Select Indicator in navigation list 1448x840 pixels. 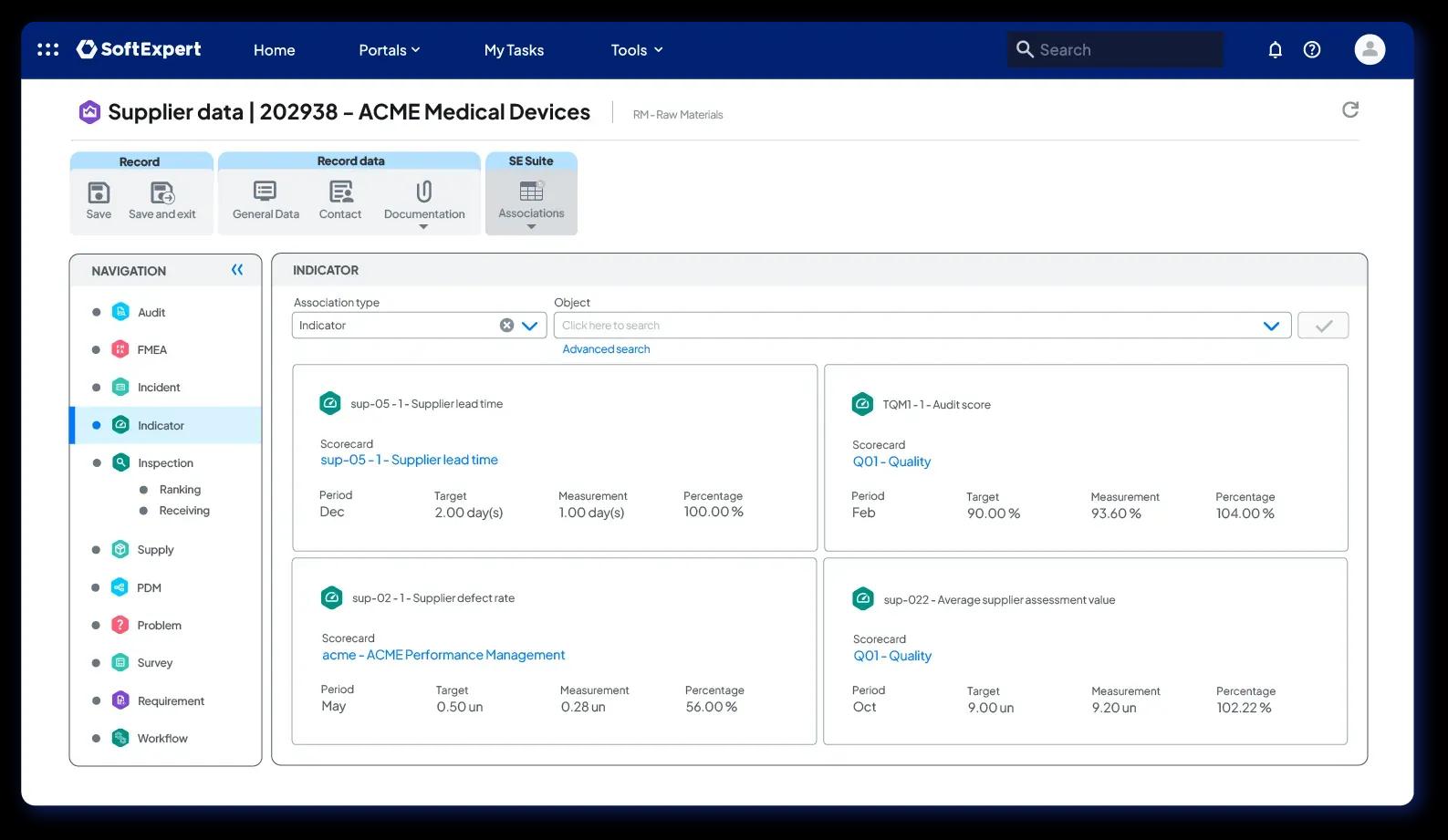(x=167, y=425)
